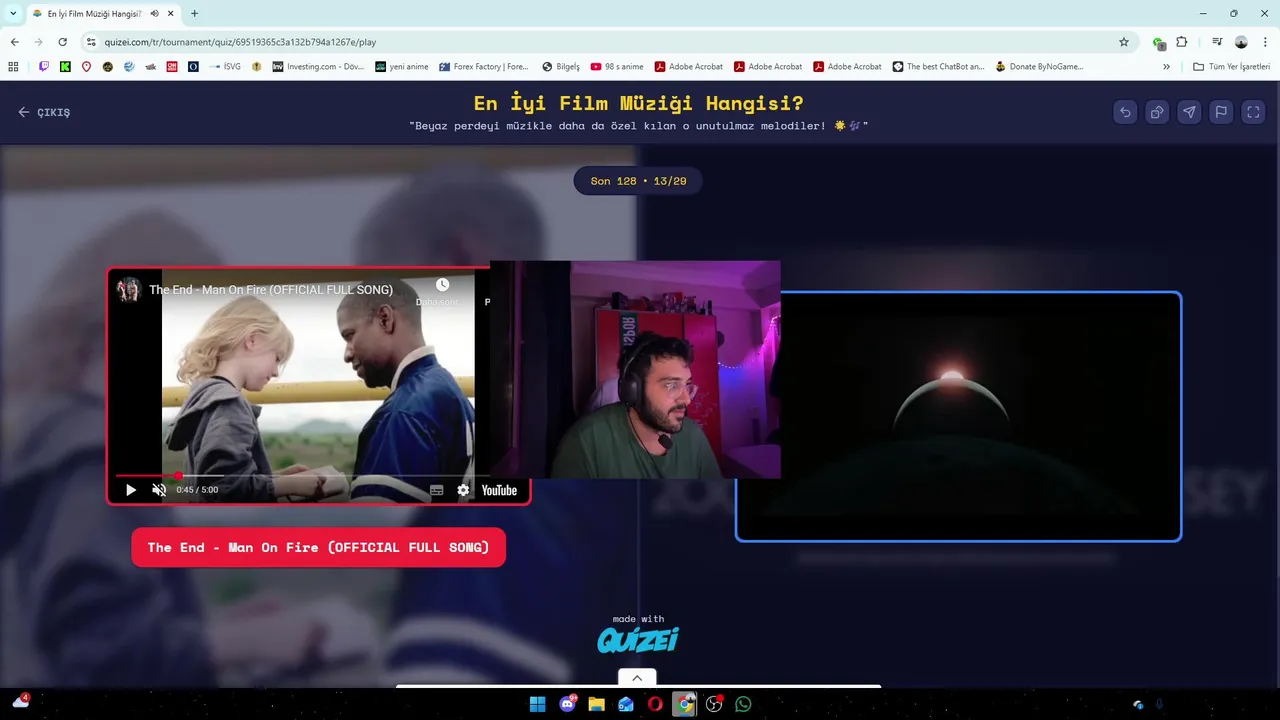Image resolution: width=1280 pixels, height=720 pixels.
Task: Enter fullscreen mode for the quiz
Action: (1253, 112)
